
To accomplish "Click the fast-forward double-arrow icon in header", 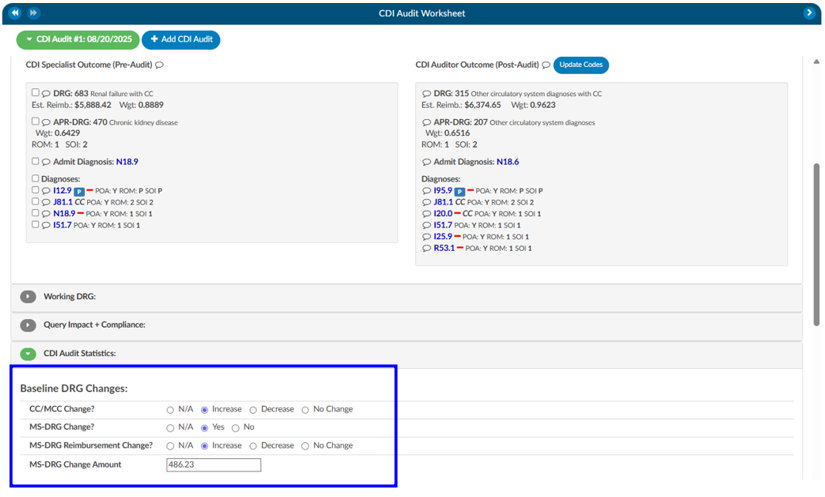I will (33, 13).
